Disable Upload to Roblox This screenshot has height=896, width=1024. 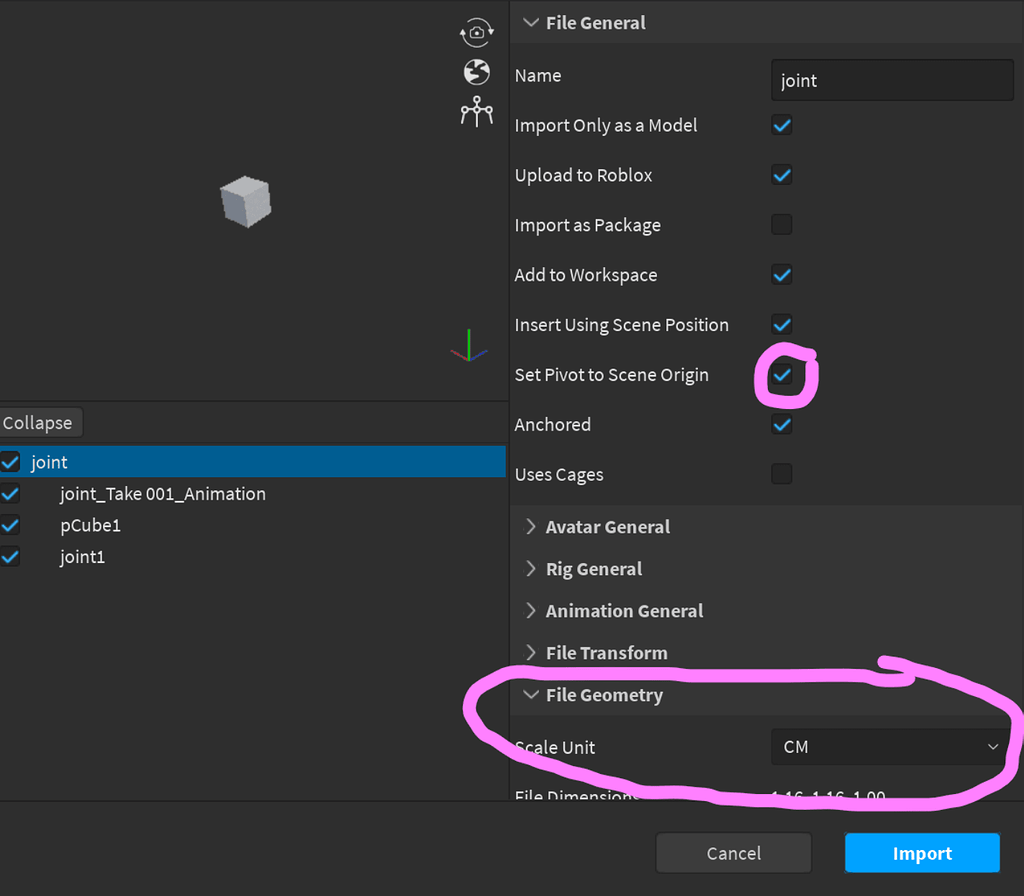tap(781, 175)
